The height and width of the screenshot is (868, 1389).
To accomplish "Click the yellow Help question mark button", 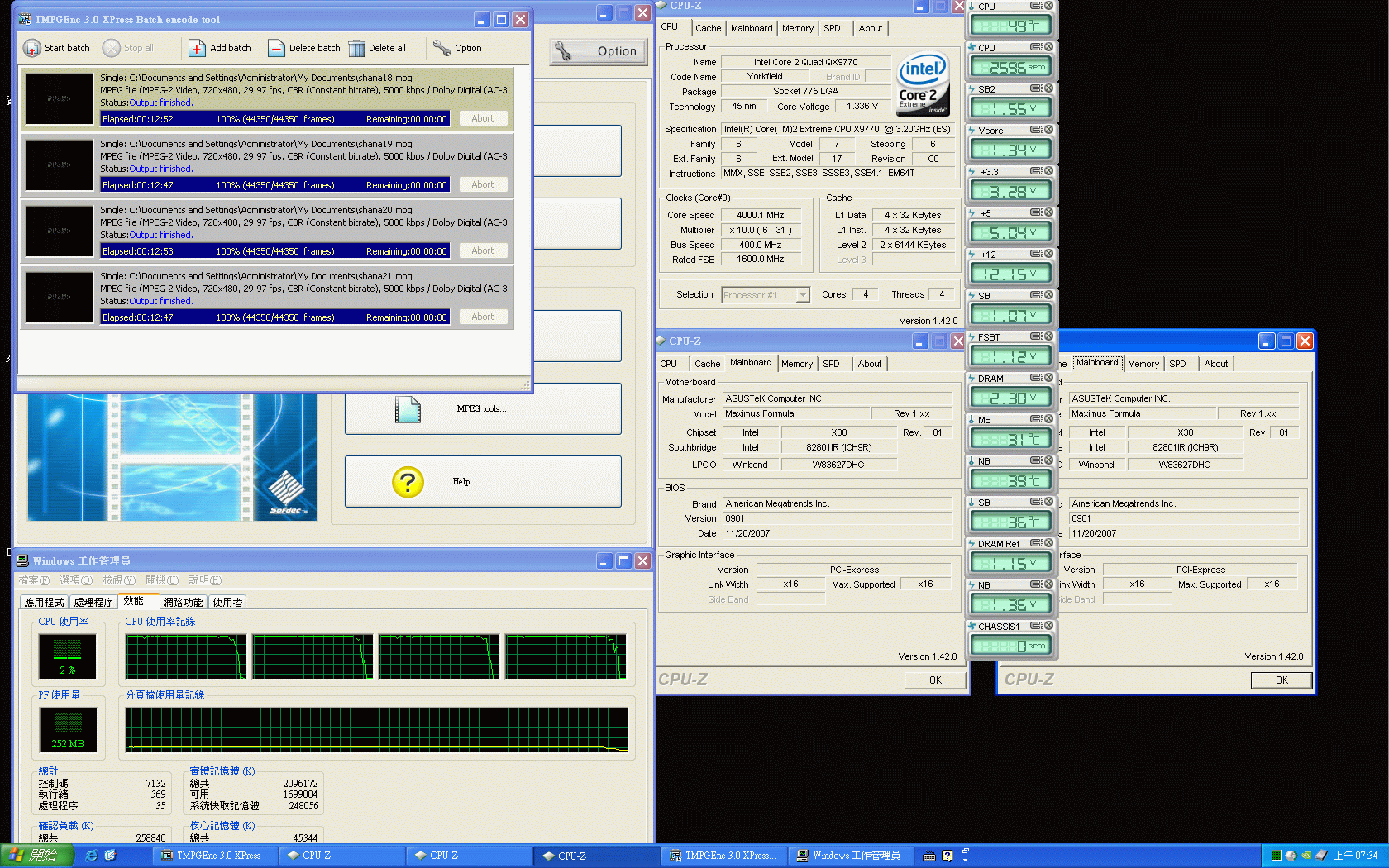I will click(408, 482).
